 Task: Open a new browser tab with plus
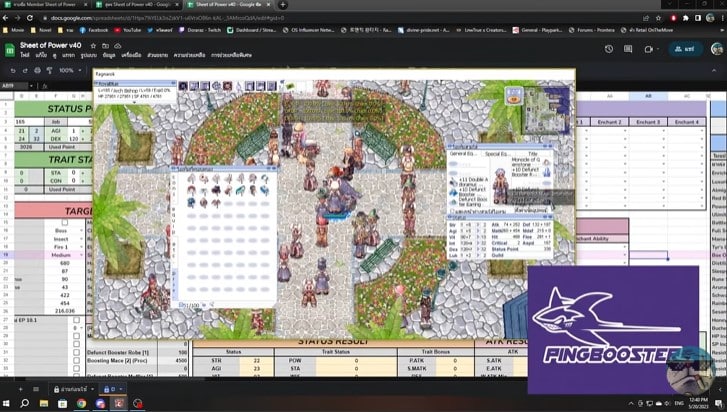[x=283, y=5]
